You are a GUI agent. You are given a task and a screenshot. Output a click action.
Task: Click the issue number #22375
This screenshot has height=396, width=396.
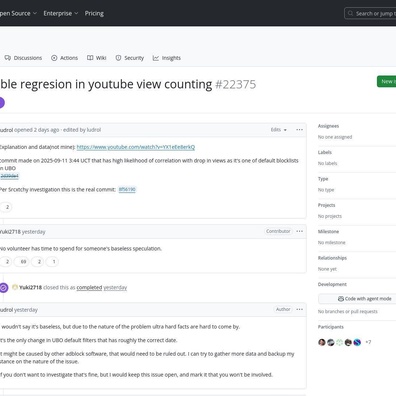point(236,84)
